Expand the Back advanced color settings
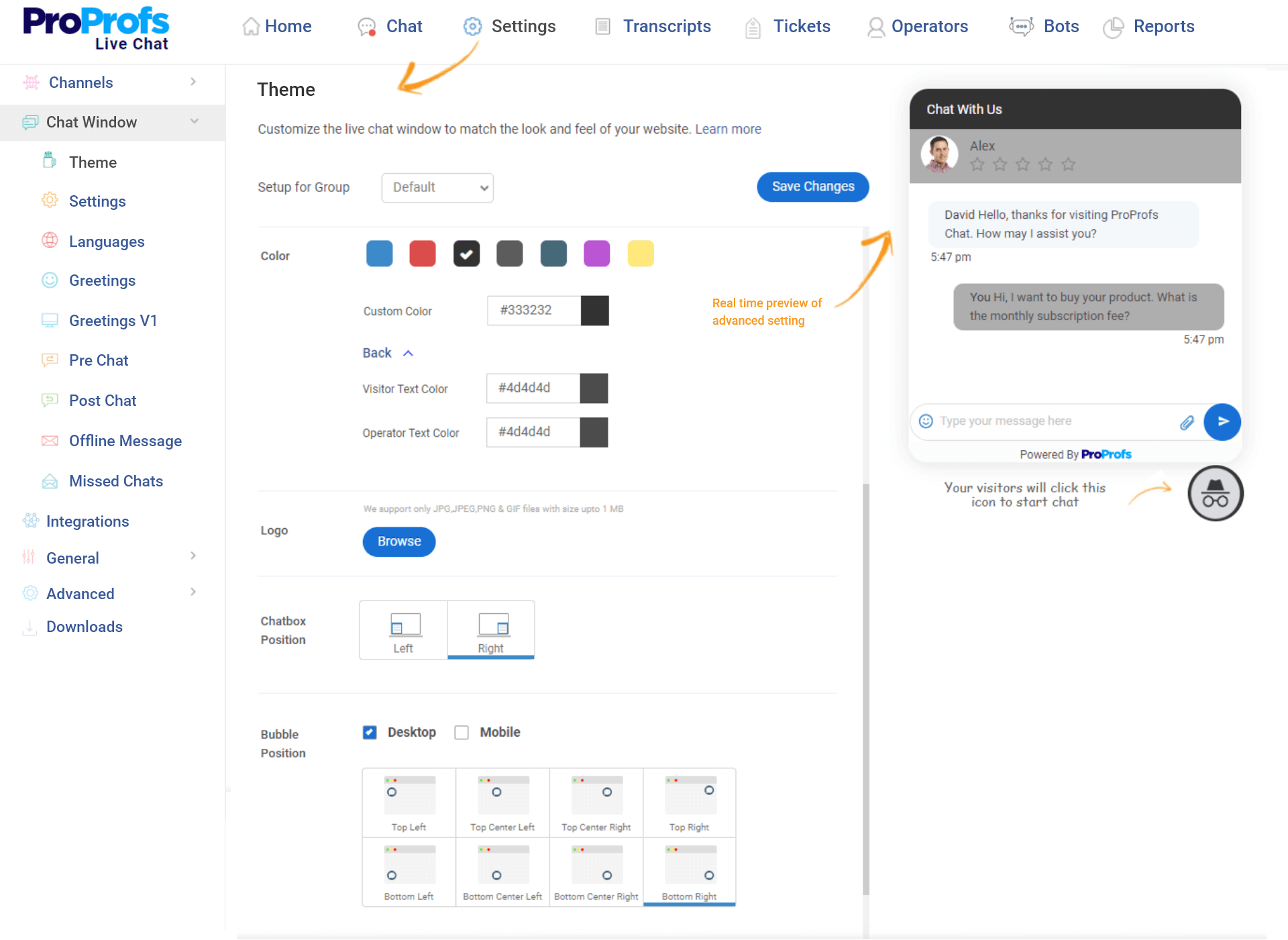1288x940 pixels. click(389, 352)
